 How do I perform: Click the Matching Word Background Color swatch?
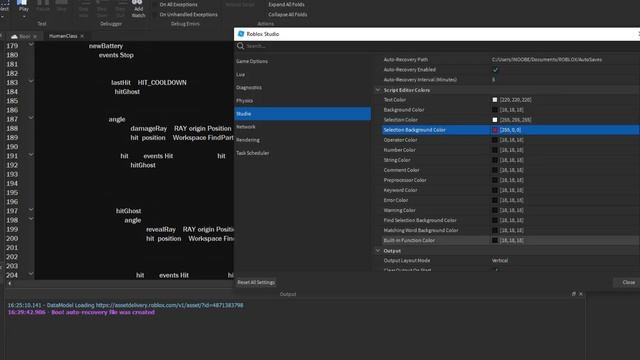(x=495, y=230)
